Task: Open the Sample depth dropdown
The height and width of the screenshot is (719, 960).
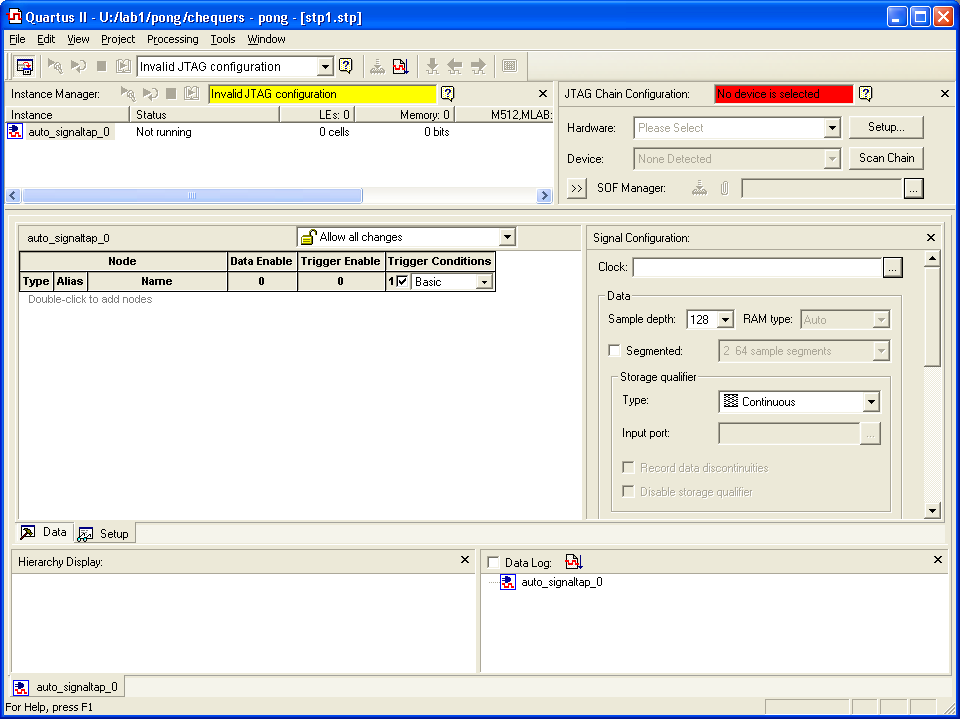Action: coord(725,320)
